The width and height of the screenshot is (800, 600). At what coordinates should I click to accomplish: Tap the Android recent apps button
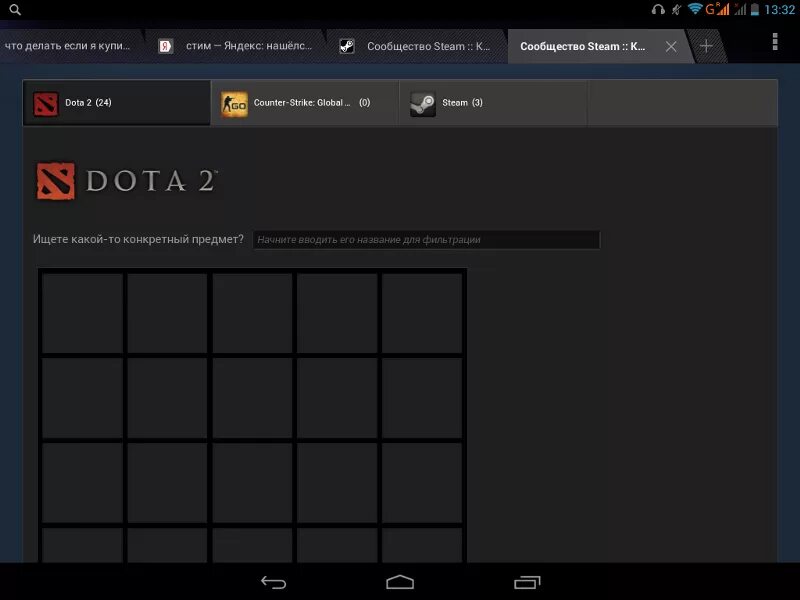[527, 582]
